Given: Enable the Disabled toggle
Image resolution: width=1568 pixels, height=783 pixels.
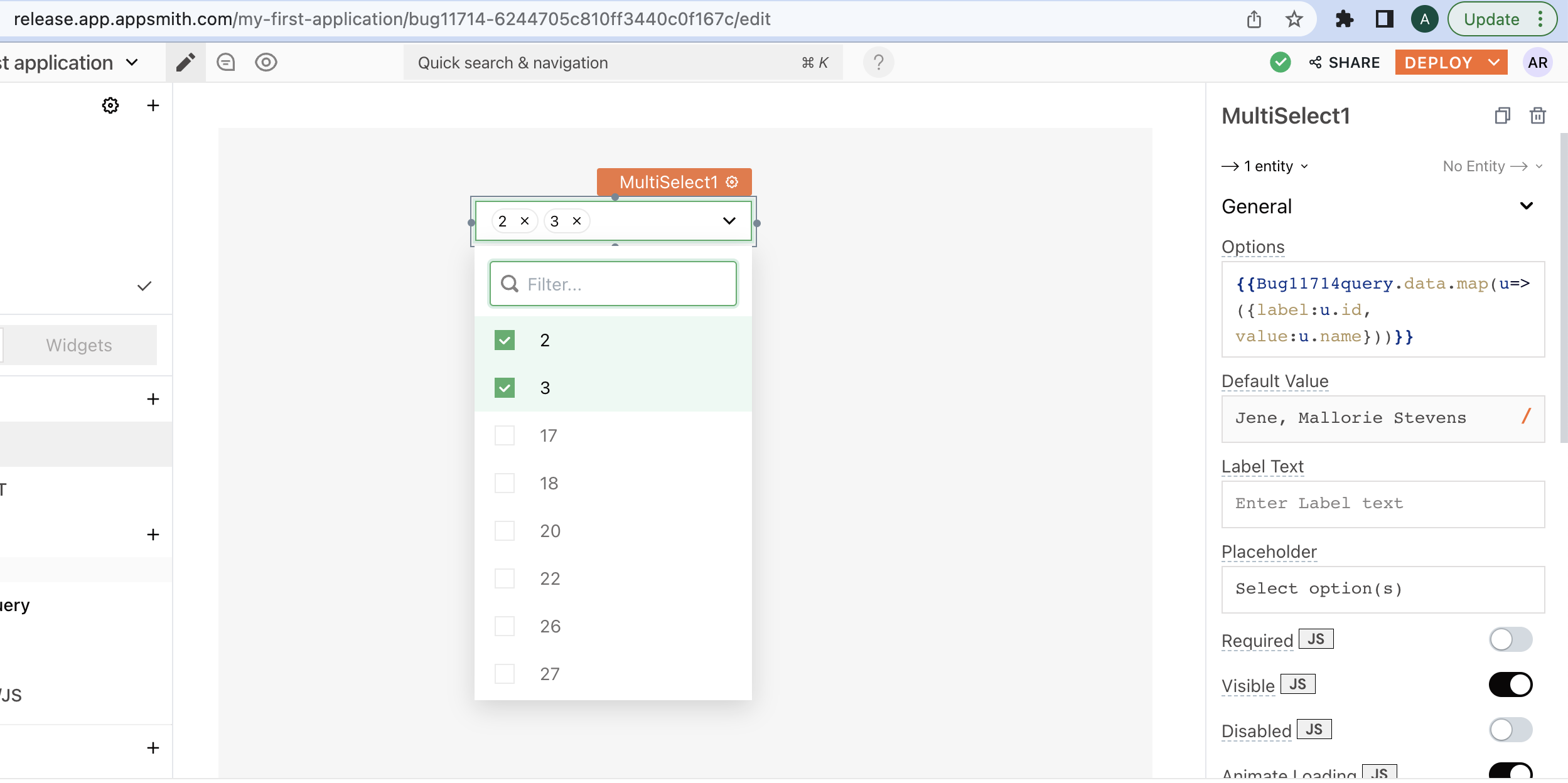Looking at the screenshot, I should (x=1510, y=730).
